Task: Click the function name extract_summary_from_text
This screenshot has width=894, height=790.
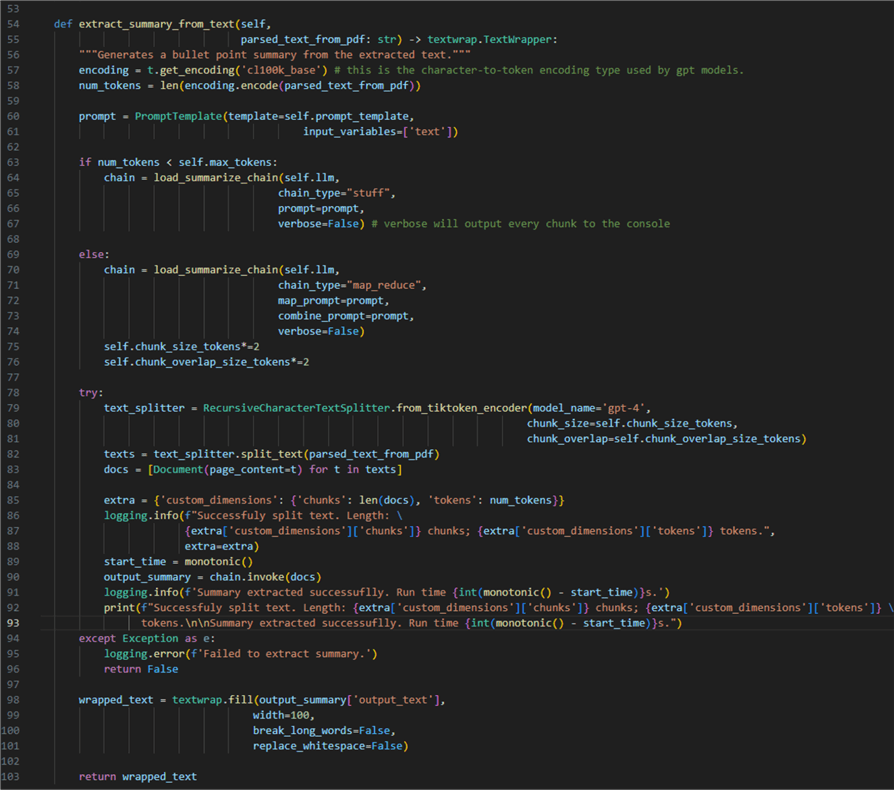Action: coord(156,24)
